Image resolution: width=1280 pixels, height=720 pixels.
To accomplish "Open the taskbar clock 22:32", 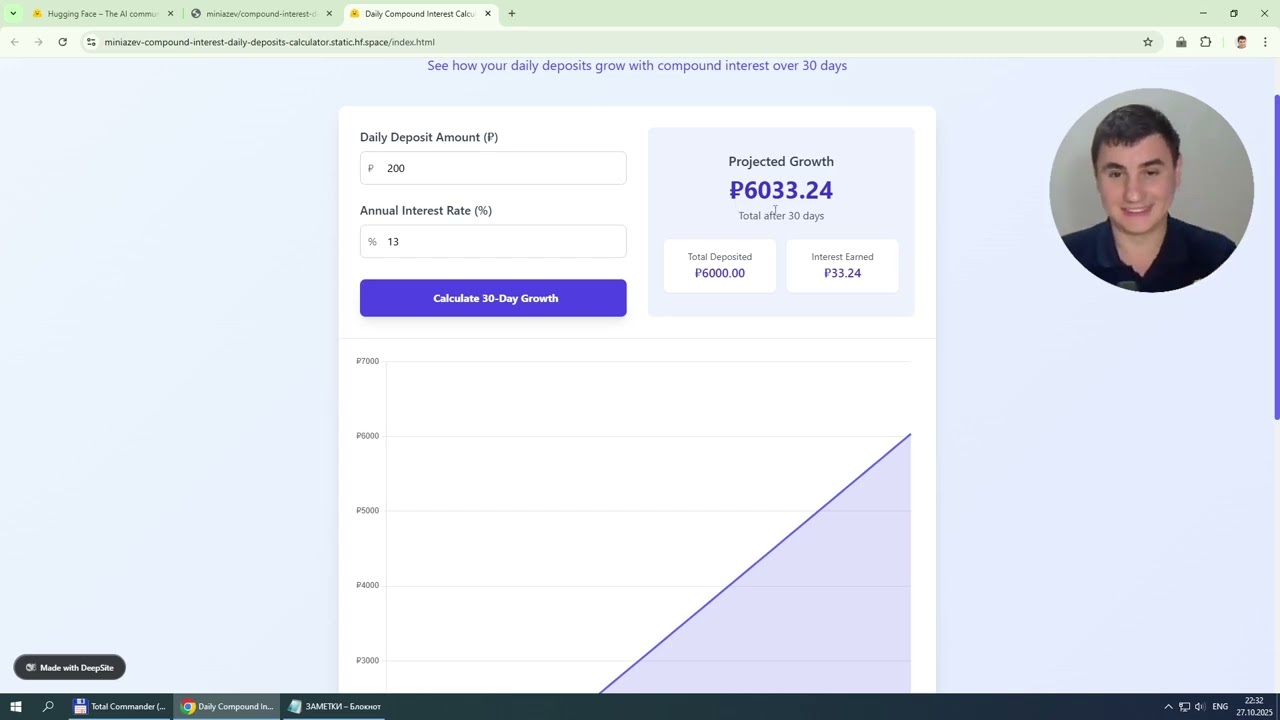I will pos(1254,707).
